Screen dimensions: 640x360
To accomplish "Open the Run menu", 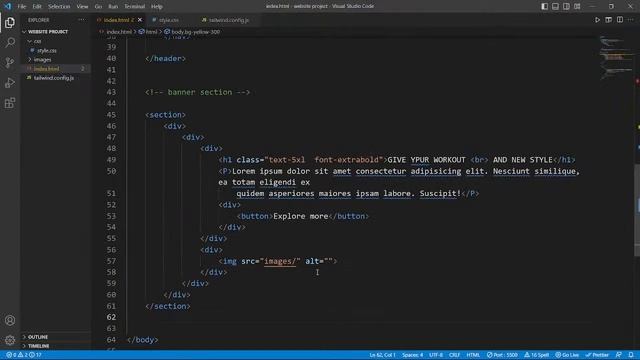I will [113, 6].
